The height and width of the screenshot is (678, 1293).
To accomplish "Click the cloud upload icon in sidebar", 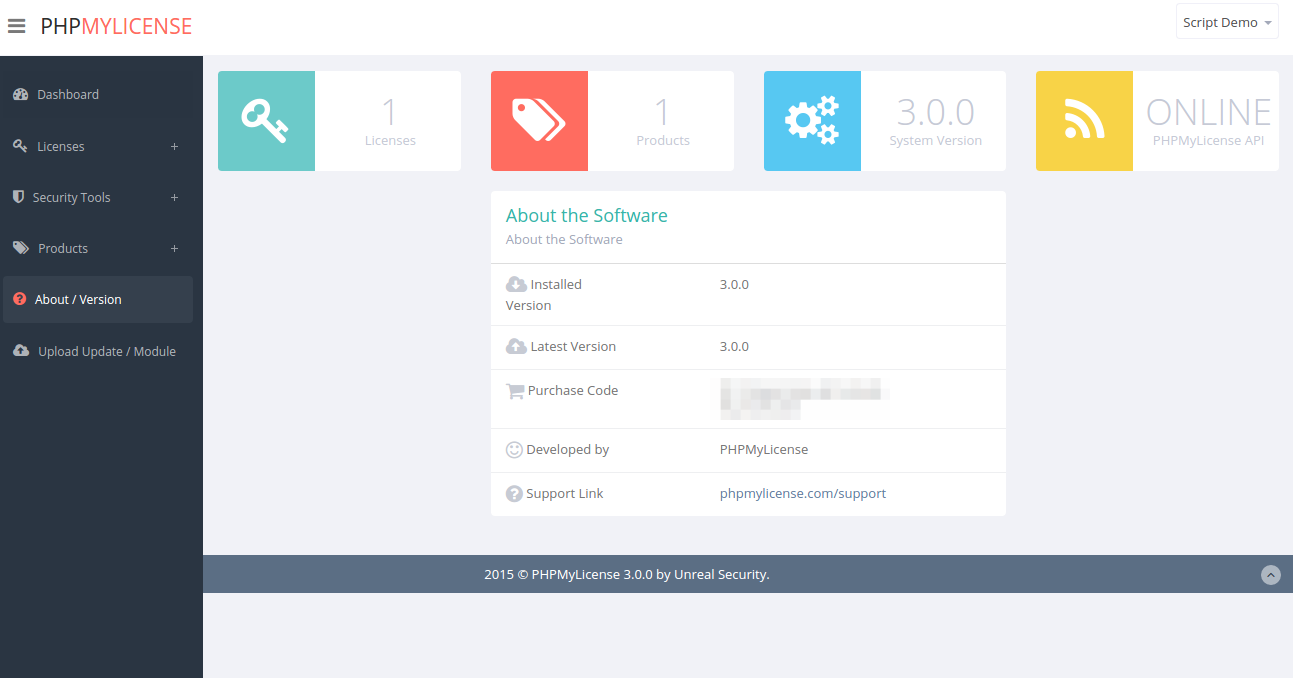I will (21, 351).
